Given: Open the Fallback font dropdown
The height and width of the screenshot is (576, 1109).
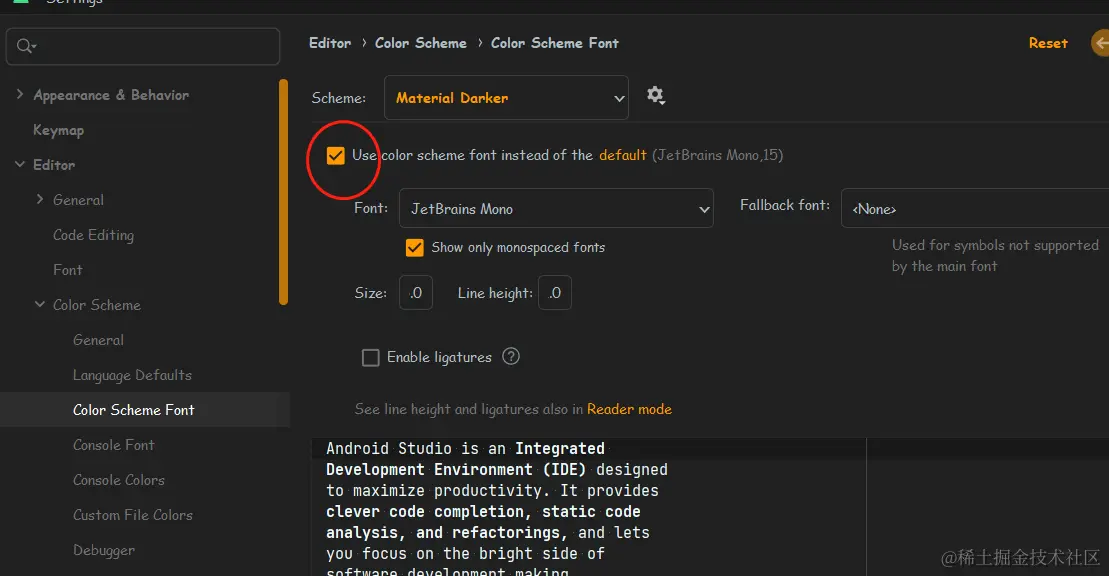Looking at the screenshot, I should [x=975, y=208].
